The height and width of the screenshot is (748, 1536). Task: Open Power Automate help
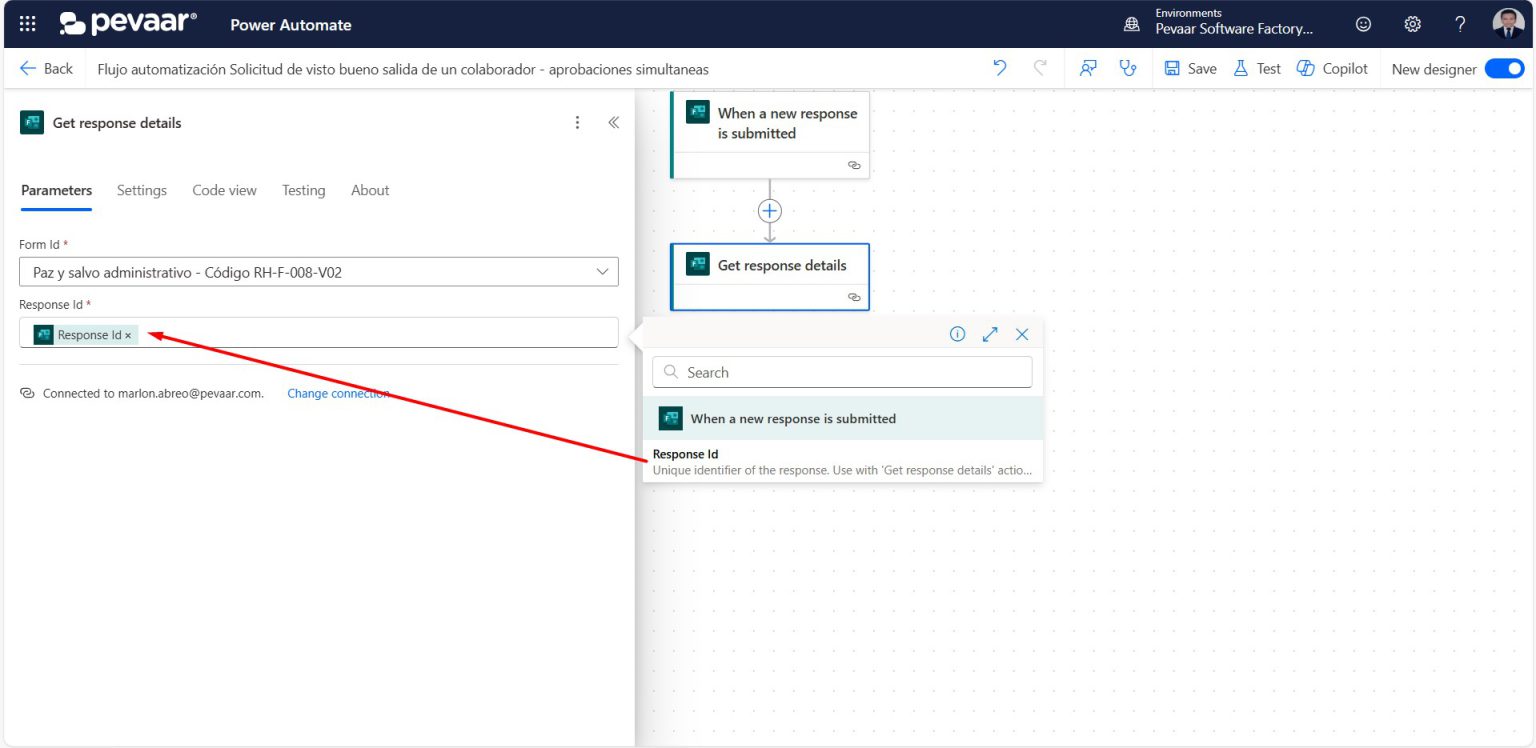1459,23
